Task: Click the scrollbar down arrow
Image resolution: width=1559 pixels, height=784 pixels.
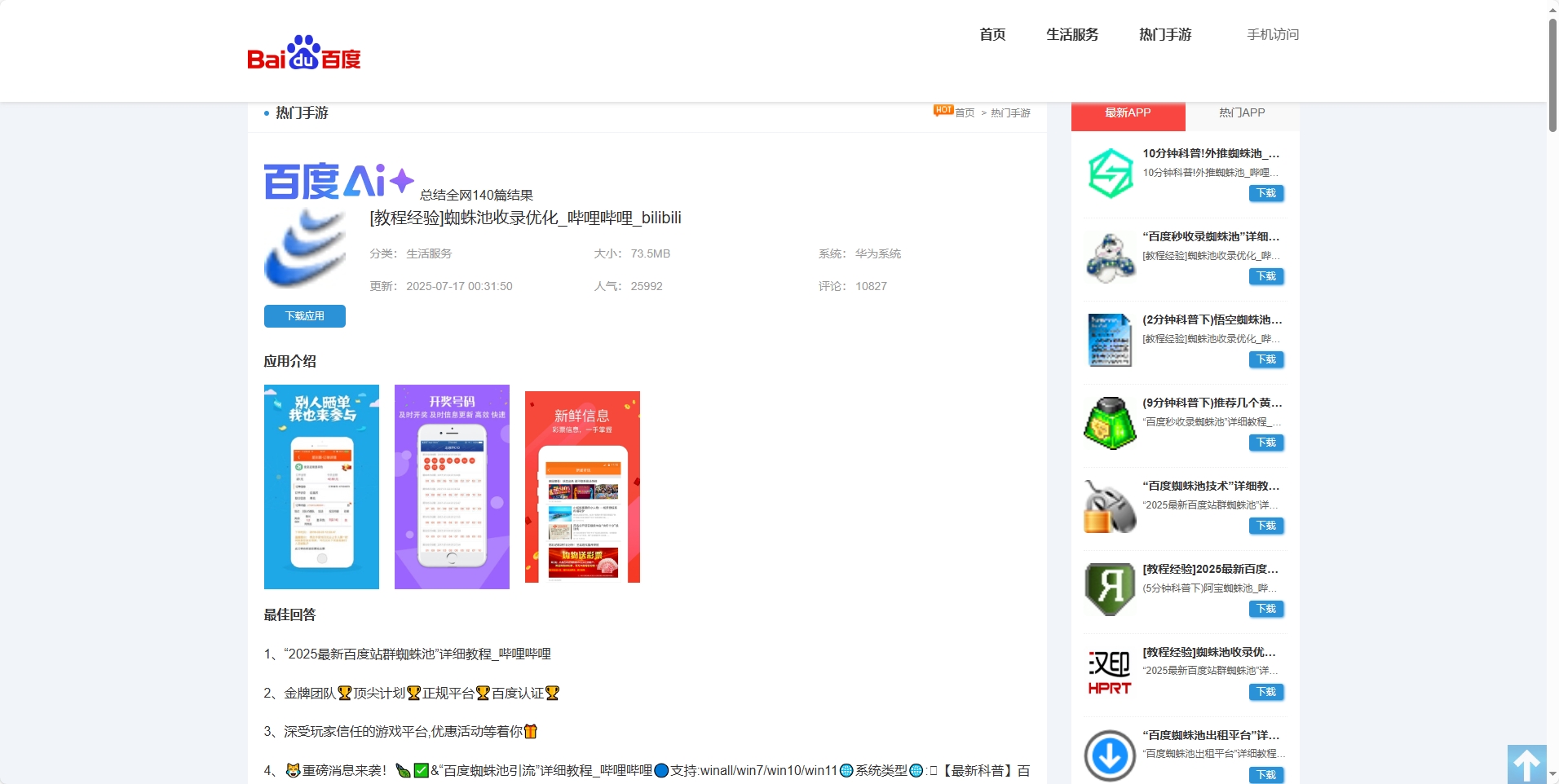Action: click(x=1552, y=774)
